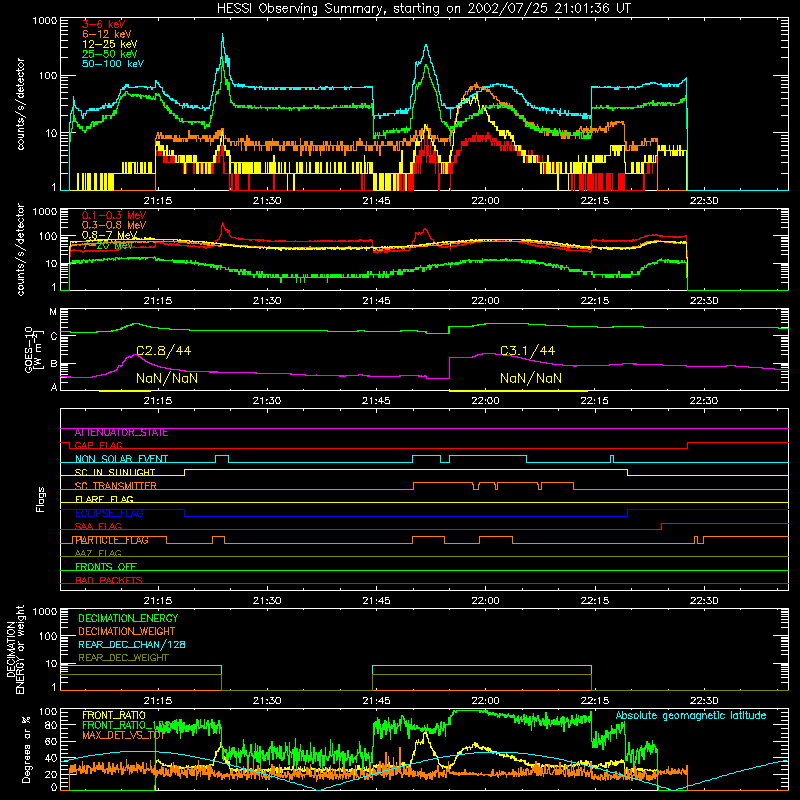Click the REAR_DEC_CHAN/128 legend label

tap(132, 645)
